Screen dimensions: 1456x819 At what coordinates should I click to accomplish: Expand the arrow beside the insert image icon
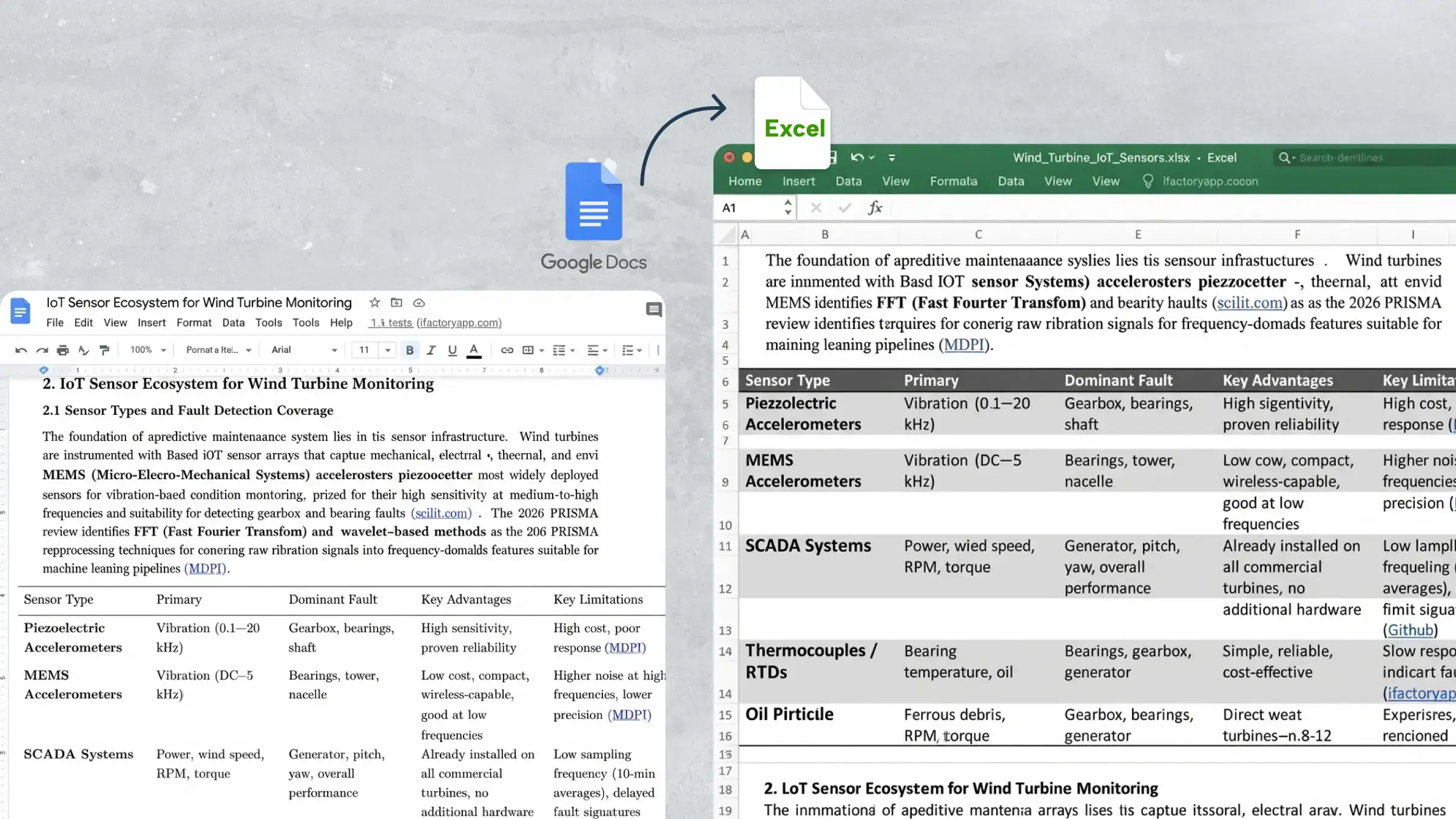coord(542,350)
